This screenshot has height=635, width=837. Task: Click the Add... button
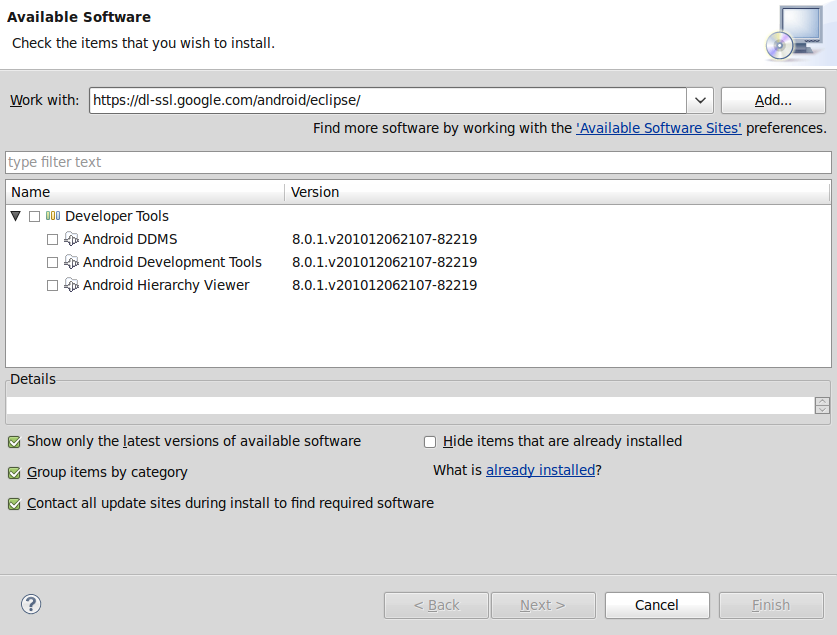(x=773, y=100)
